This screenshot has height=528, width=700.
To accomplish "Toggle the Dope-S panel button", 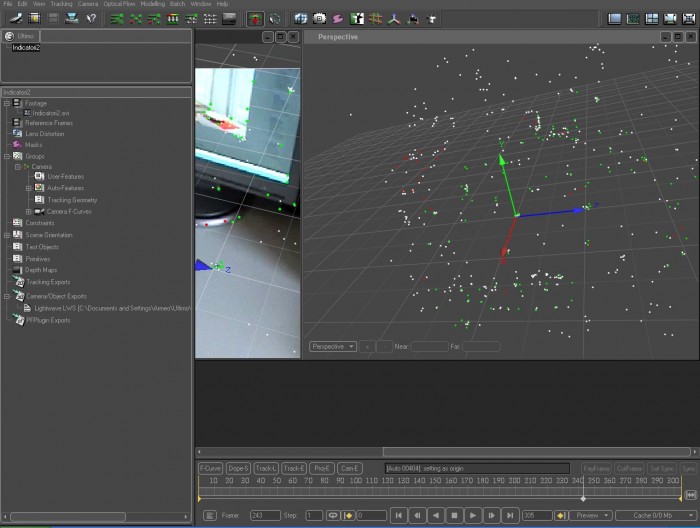I will pos(238,468).
